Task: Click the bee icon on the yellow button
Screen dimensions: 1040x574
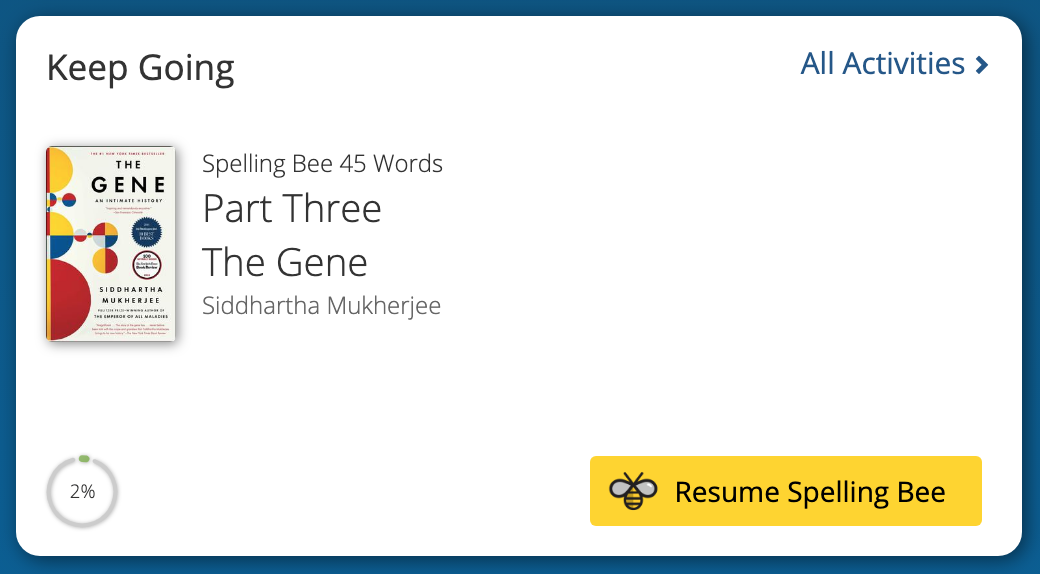Action: tap(634, 491)
